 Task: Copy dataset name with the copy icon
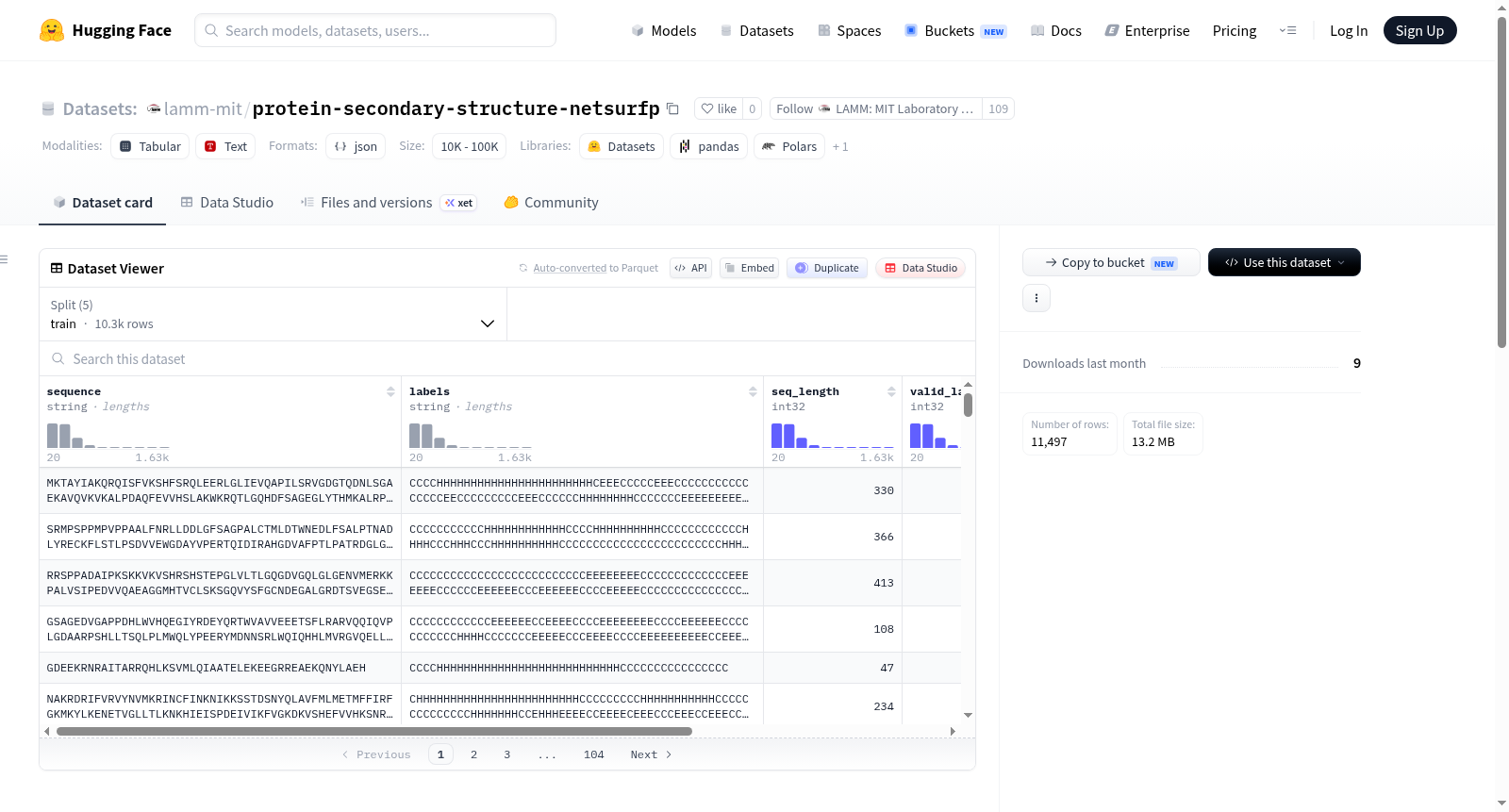(672, 108)
